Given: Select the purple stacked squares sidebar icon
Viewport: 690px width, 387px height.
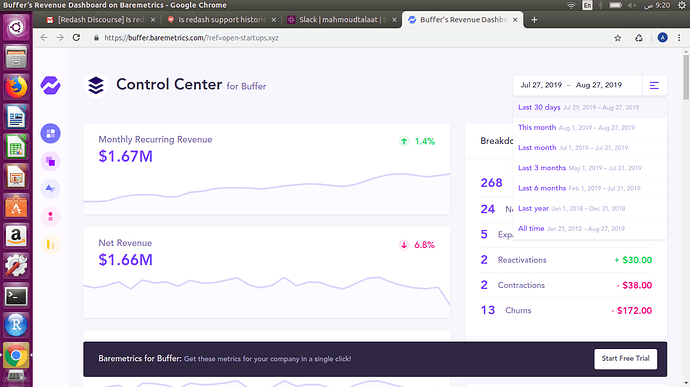Looking at the screenshot, I should (x=51, y=162).
